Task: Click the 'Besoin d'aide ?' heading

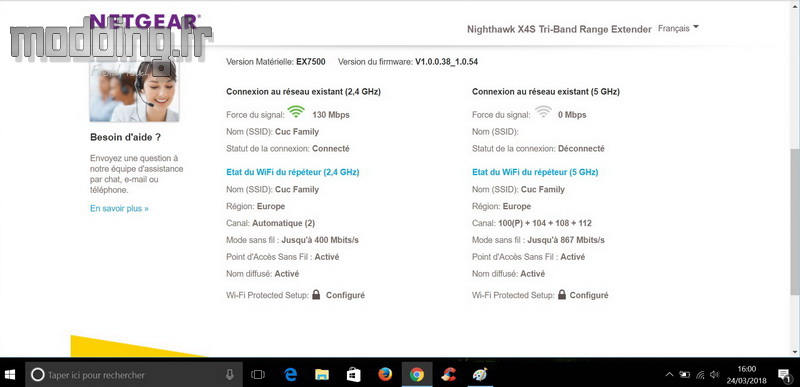Action: point(126,137)
